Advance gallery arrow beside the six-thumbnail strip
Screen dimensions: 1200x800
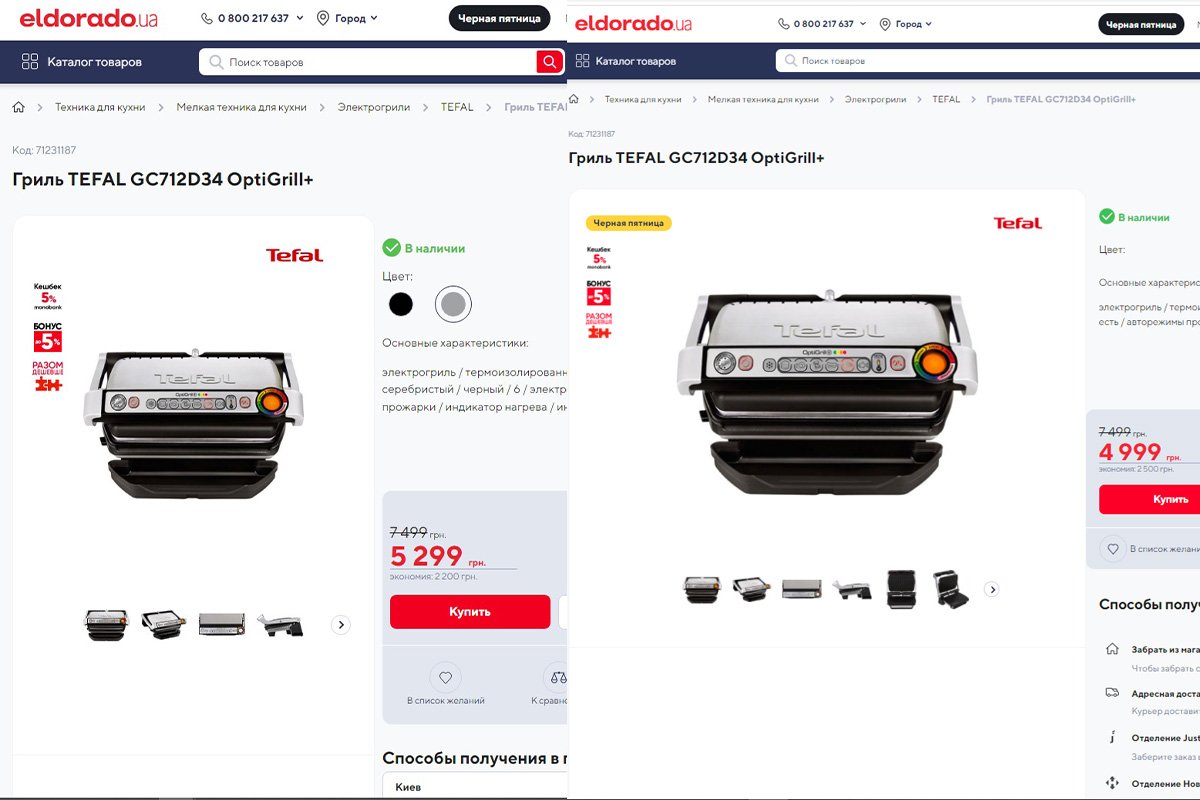click(x=992, y=590)
